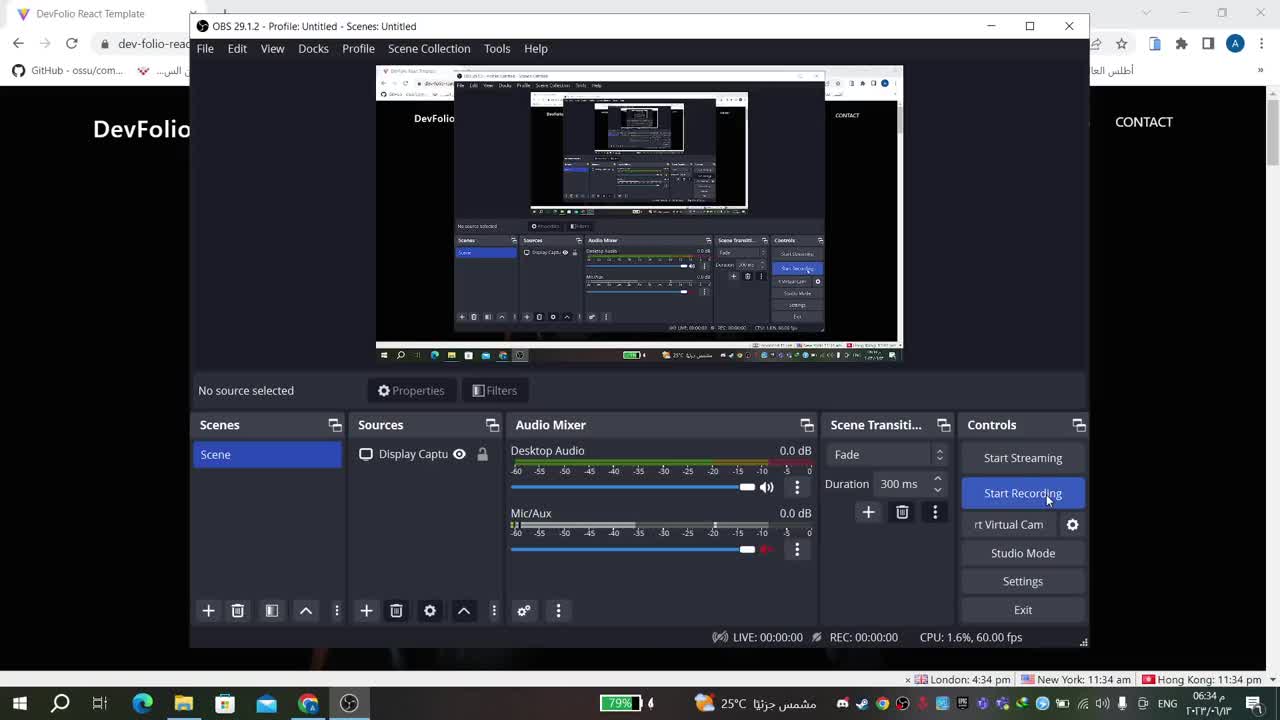Remove scene transition with trash icon

tap(902, 512)
